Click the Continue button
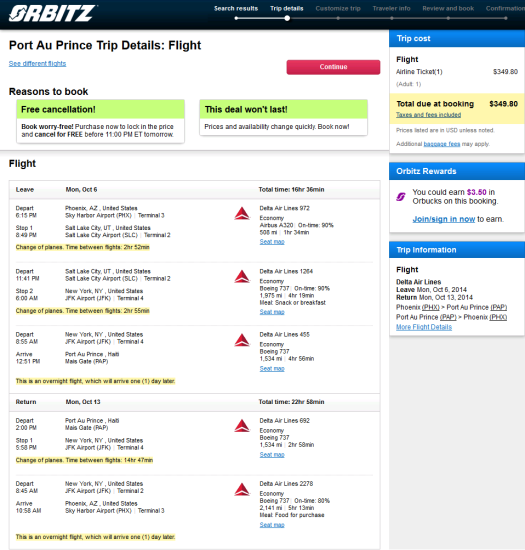The width and height of the screenshot is (525, 550). (x=333, y=67)
